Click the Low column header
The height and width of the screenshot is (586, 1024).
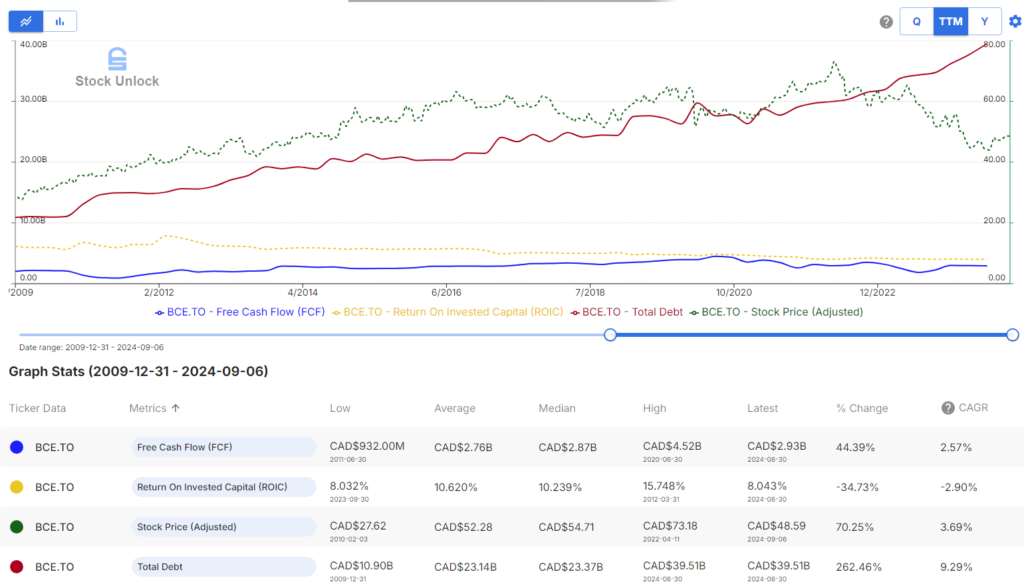340,408
